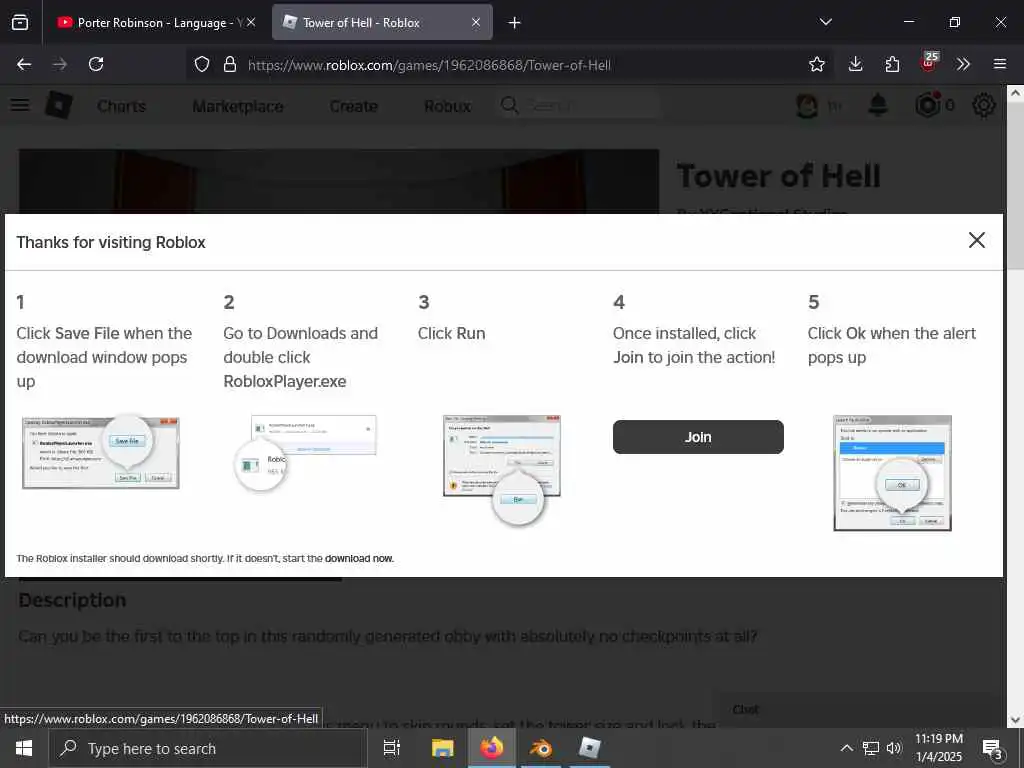Click the Description heading

(x=72, y=600)
